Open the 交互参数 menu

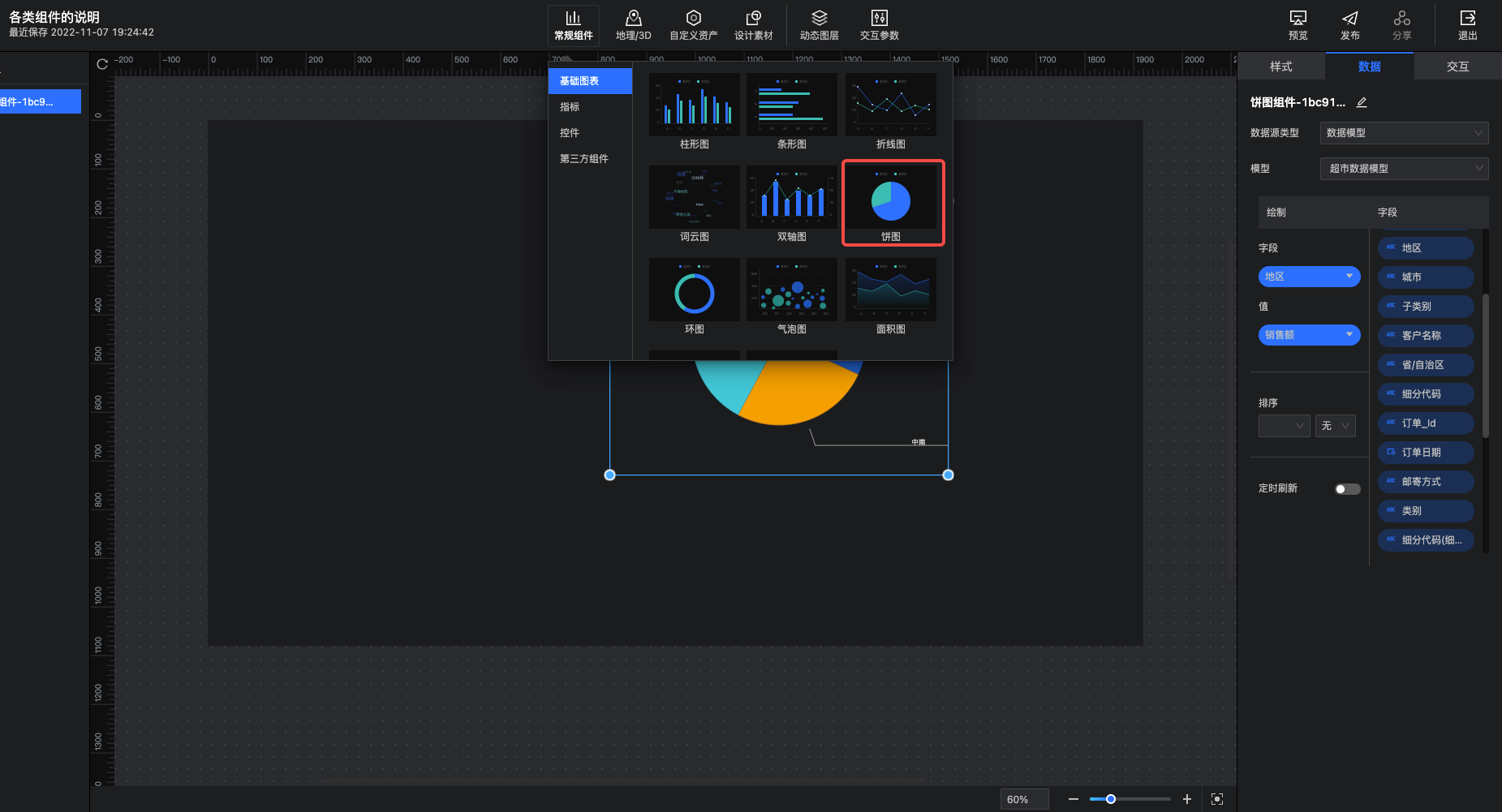[x=880, y=25]
